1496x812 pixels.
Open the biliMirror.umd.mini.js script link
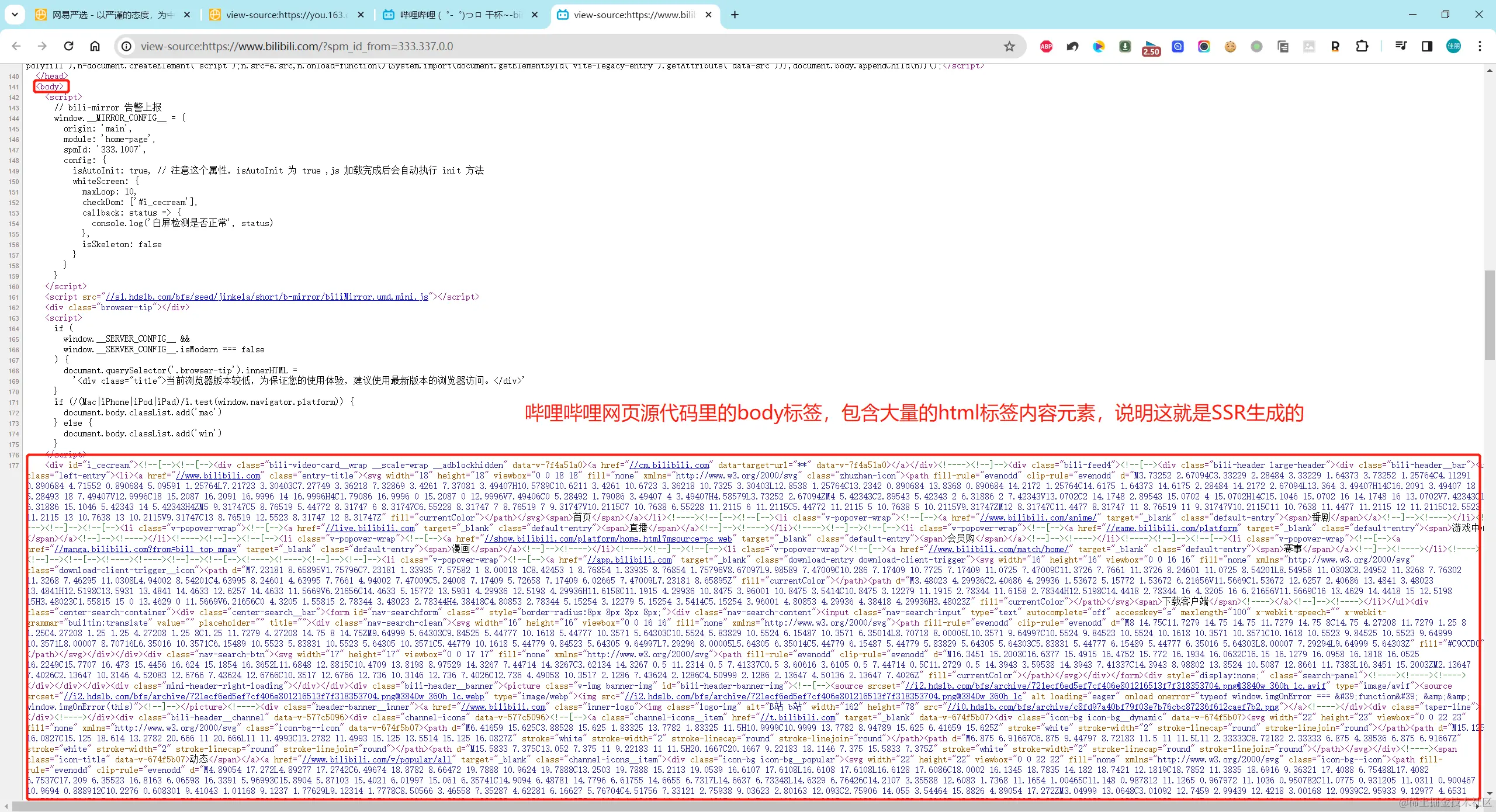pyautogui.click(x=266, y=297)
